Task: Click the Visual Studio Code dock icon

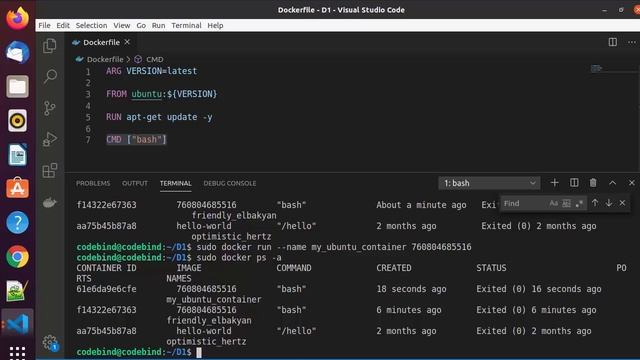Action: point(17,325)
